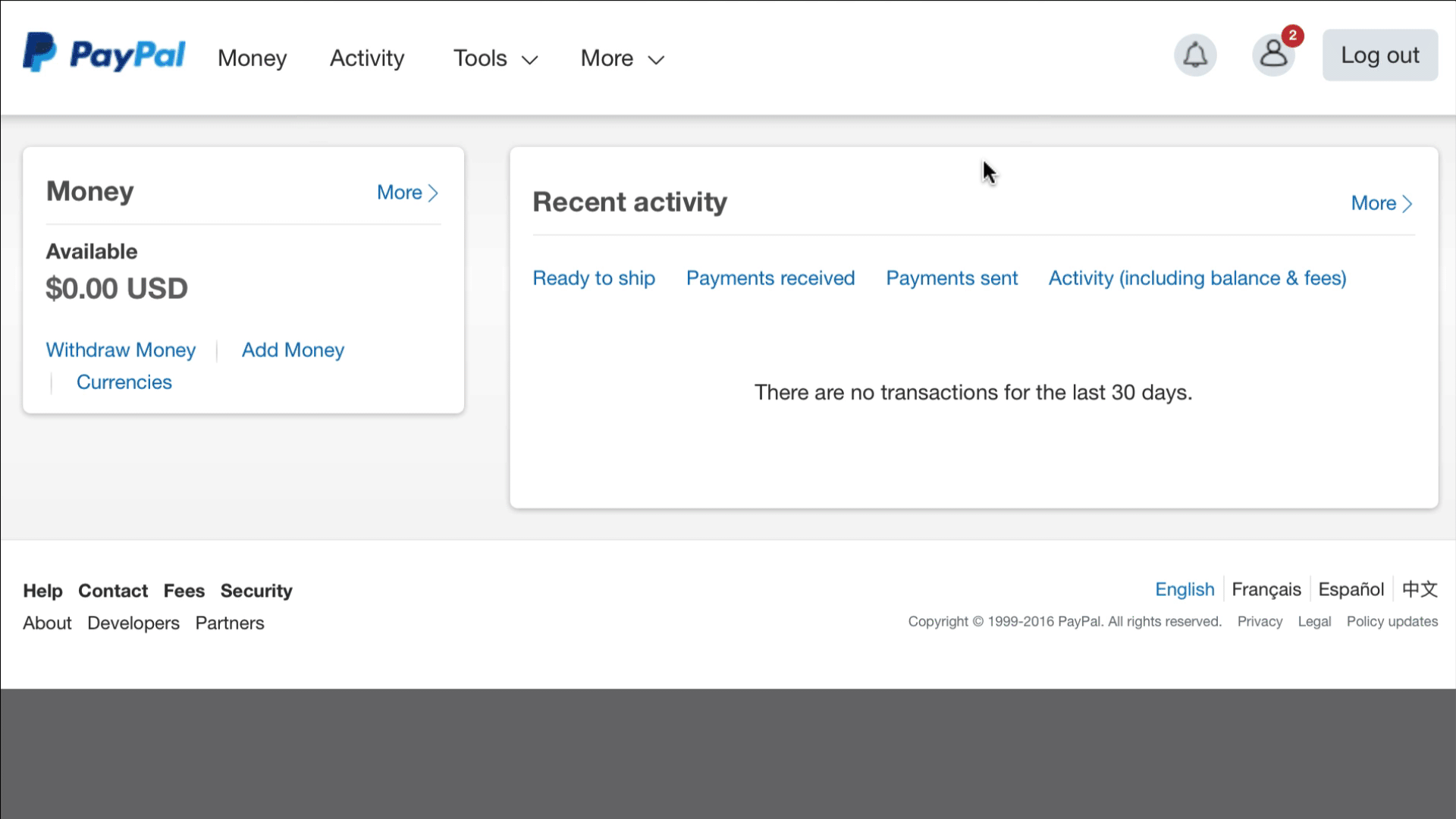
Task: Switch to Payments received tab
Action: click(x=770, y=278)
